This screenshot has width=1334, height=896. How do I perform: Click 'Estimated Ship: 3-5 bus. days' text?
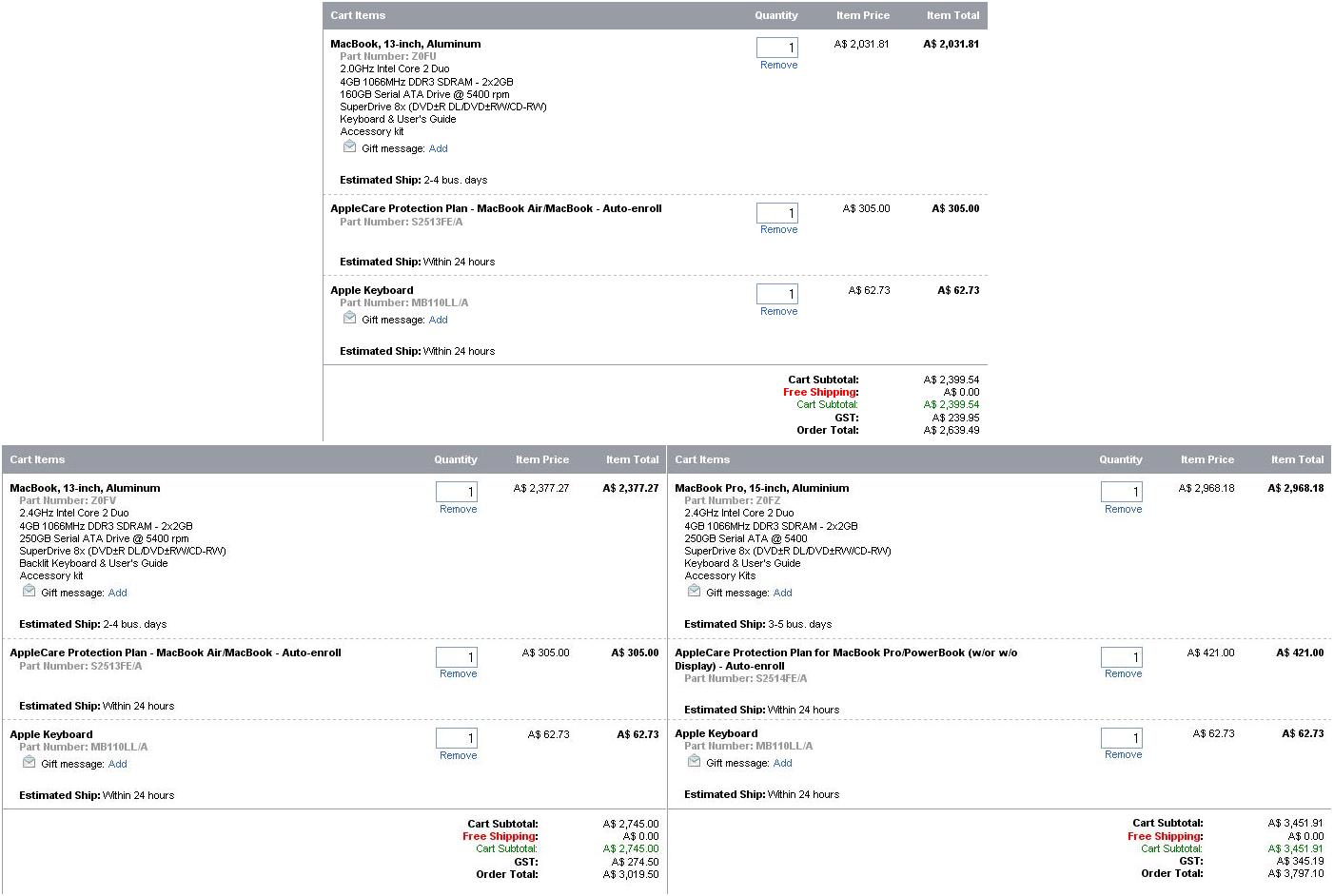pyautogui.click(x=757, y=624)
